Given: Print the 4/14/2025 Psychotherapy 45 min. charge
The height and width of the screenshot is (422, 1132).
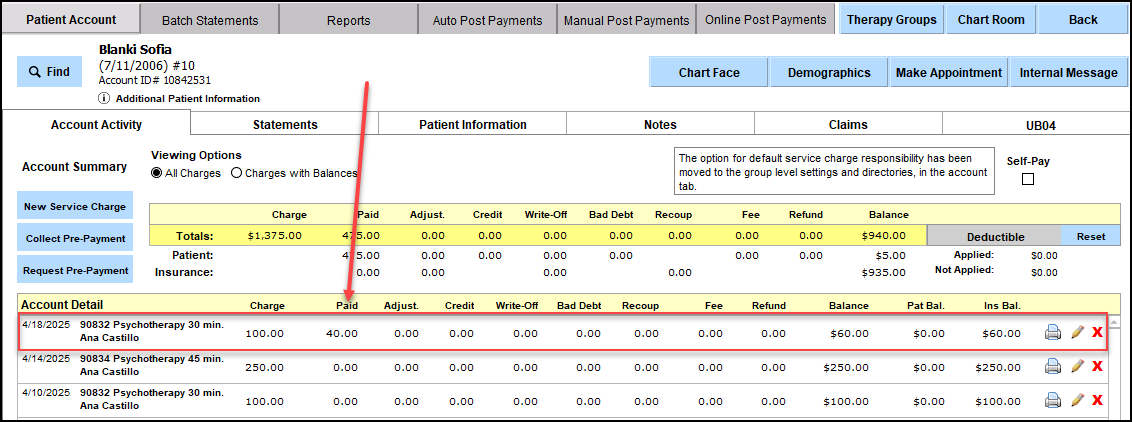Looking at the screenshot, I should point(1053,367).
